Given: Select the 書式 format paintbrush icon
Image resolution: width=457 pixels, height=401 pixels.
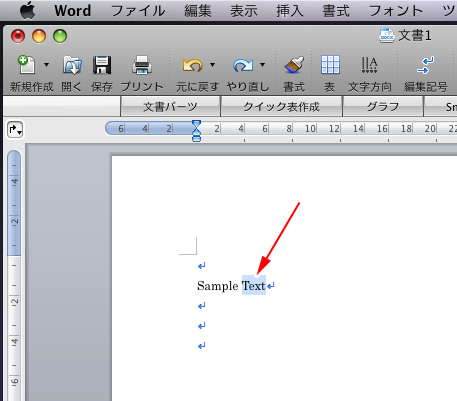Looking at the screenshot, I should coord(294,65).
